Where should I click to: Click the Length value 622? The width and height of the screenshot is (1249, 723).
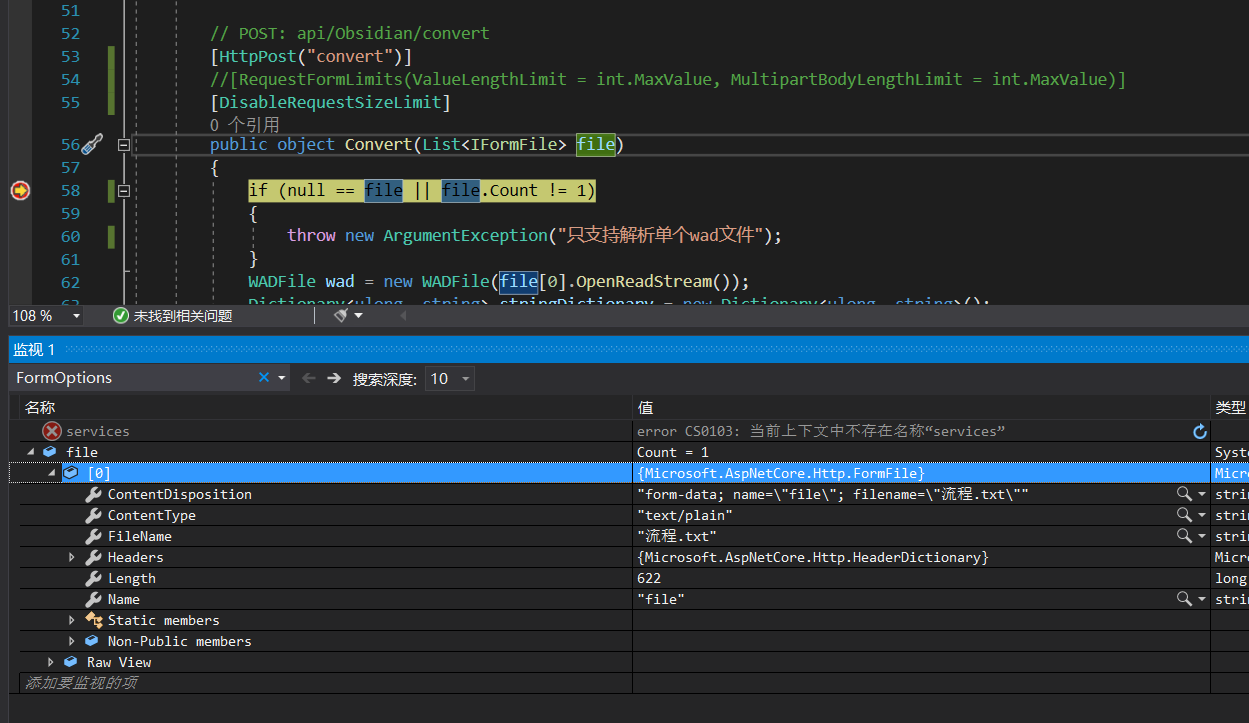point(648,578)
